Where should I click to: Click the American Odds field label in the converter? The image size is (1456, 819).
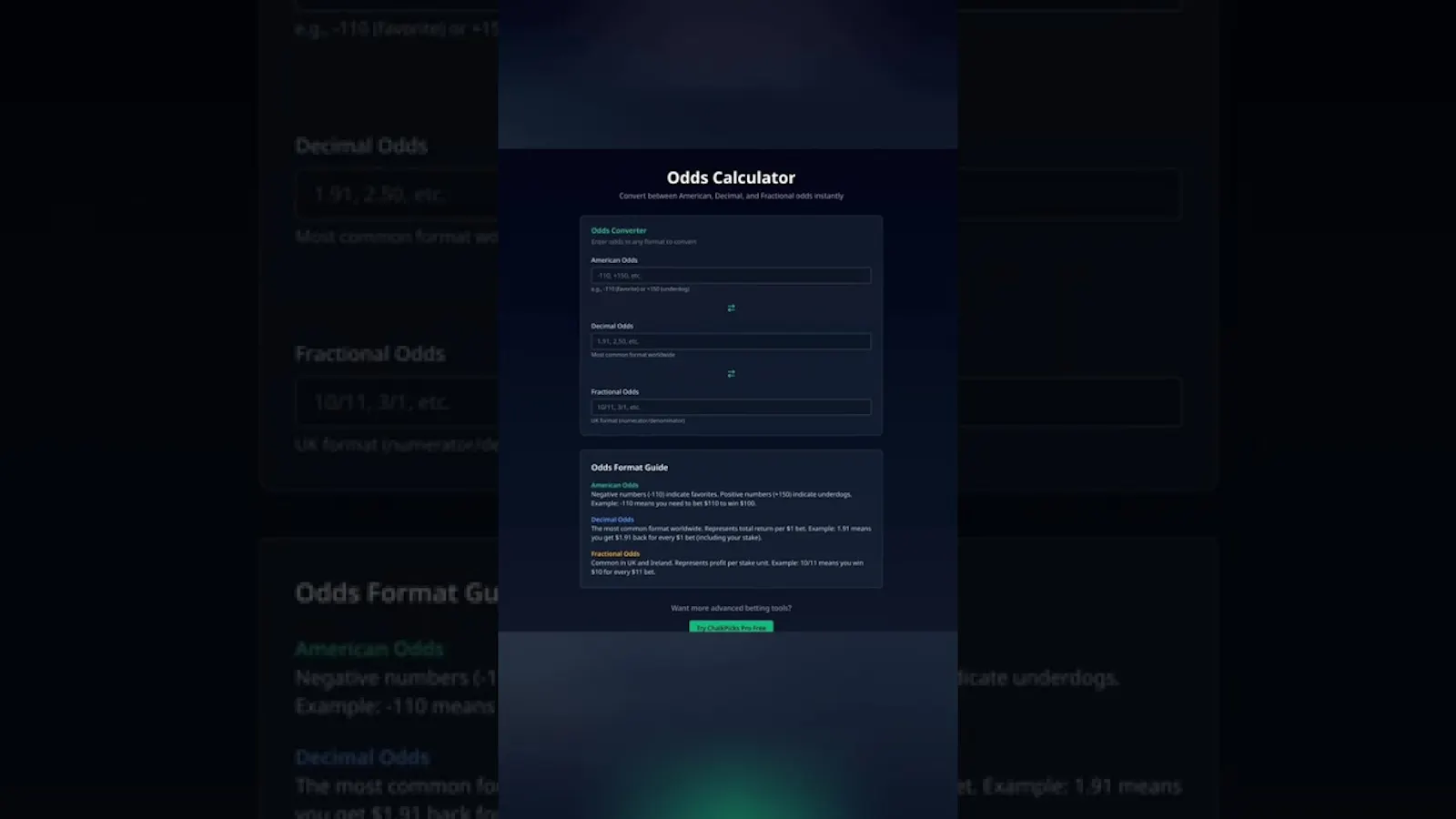pos(614,260)
